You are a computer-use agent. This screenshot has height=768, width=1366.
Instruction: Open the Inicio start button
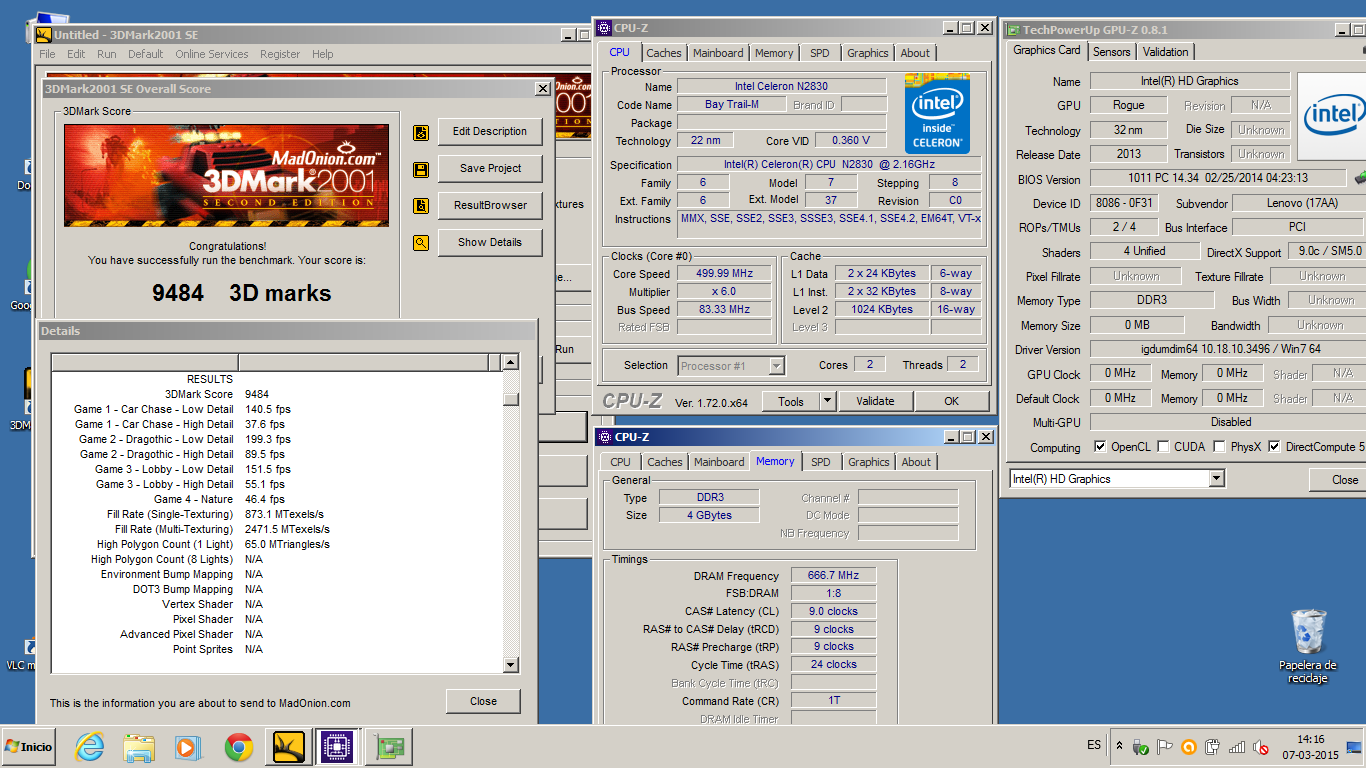[x=28, y=747]
